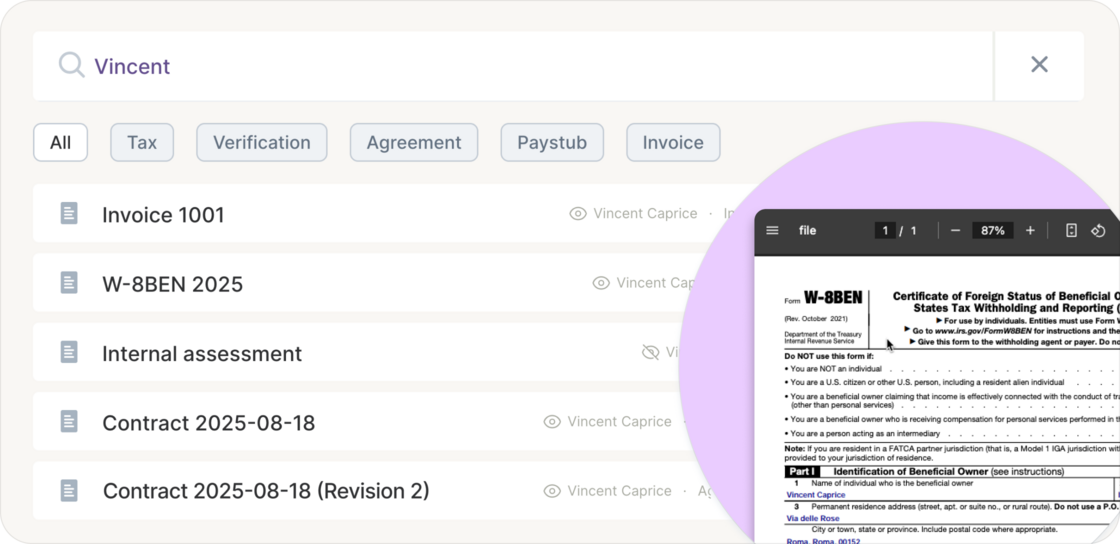Image resolution: width=1120 pixels, height=544 pixels.
Task: Click document icon beside Invoice 1001
Action: coord(69,213)
